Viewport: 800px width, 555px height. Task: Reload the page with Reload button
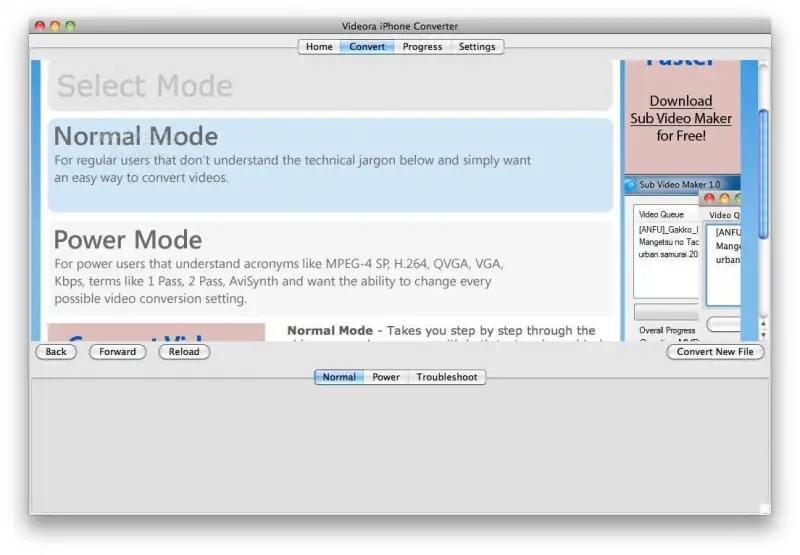coord(184,351)
